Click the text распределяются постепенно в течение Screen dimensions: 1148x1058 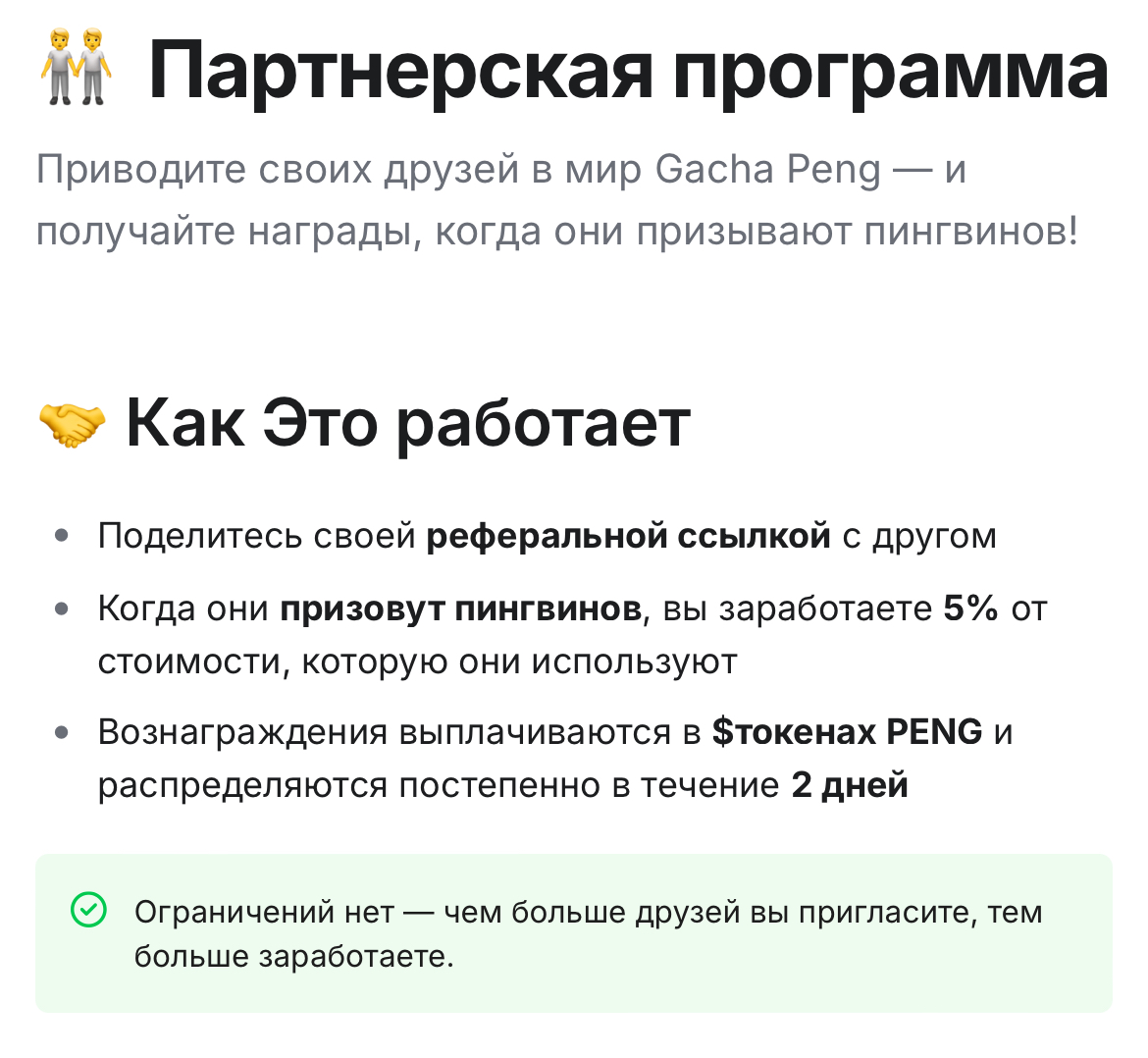439,785
